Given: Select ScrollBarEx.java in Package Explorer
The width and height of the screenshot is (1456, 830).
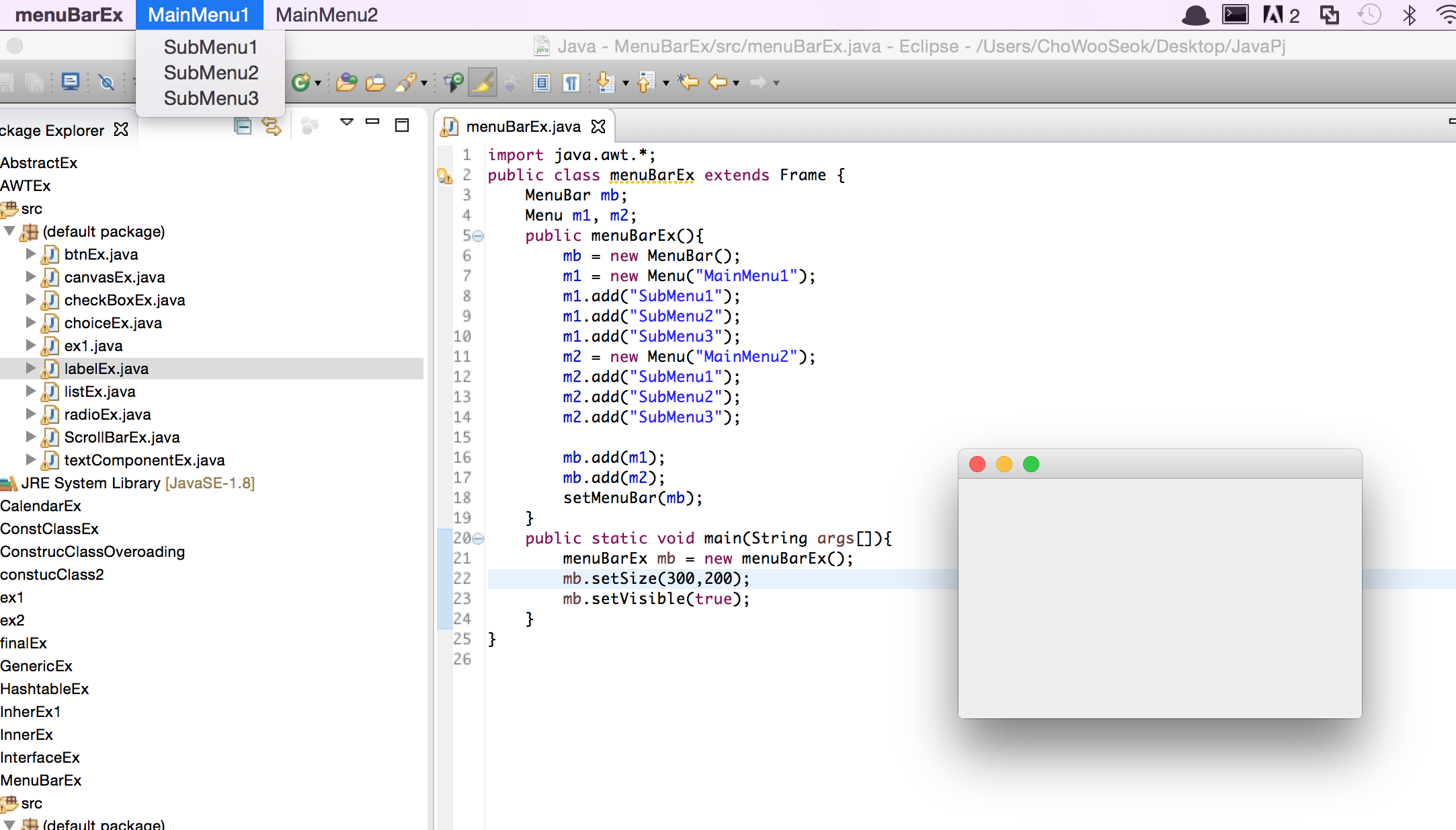Looking at the screenshot, I should click(122, 437).
